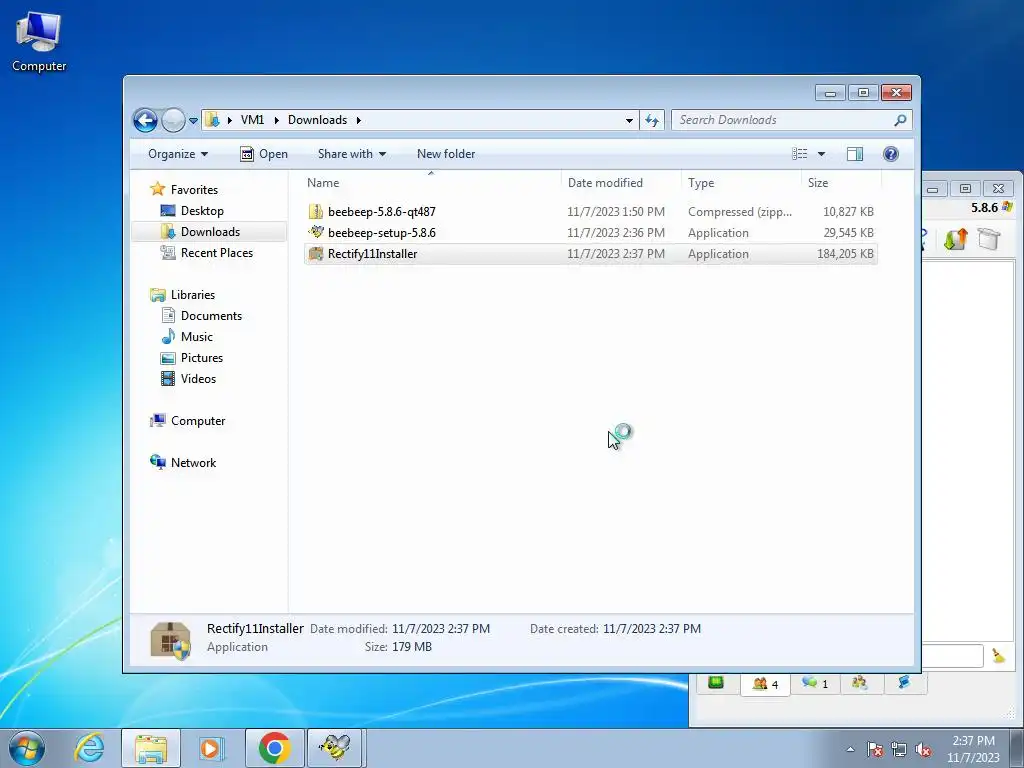Viewport: 1024px width, 768px height.
Task: Click Open in the command bar
Action: point(264,154)
